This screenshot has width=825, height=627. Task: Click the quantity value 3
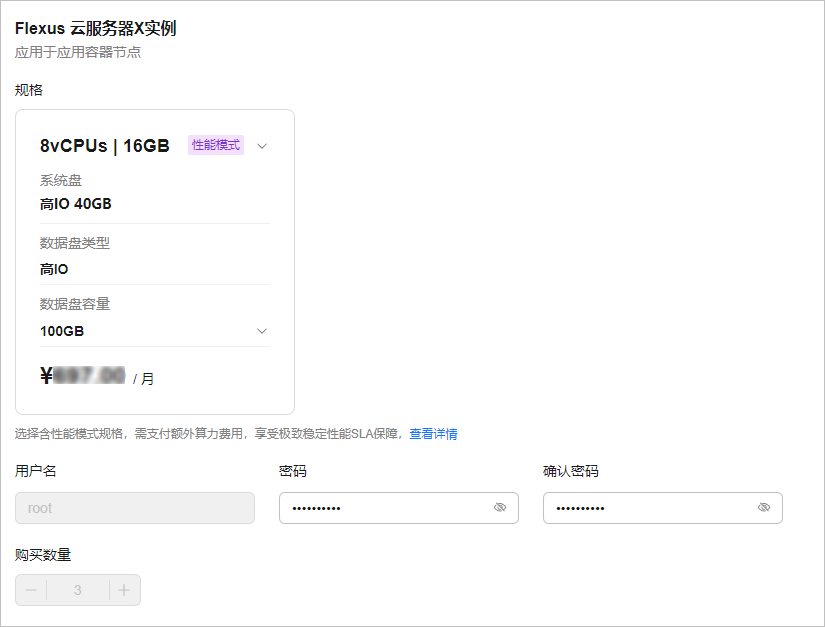tap(78, 590)
